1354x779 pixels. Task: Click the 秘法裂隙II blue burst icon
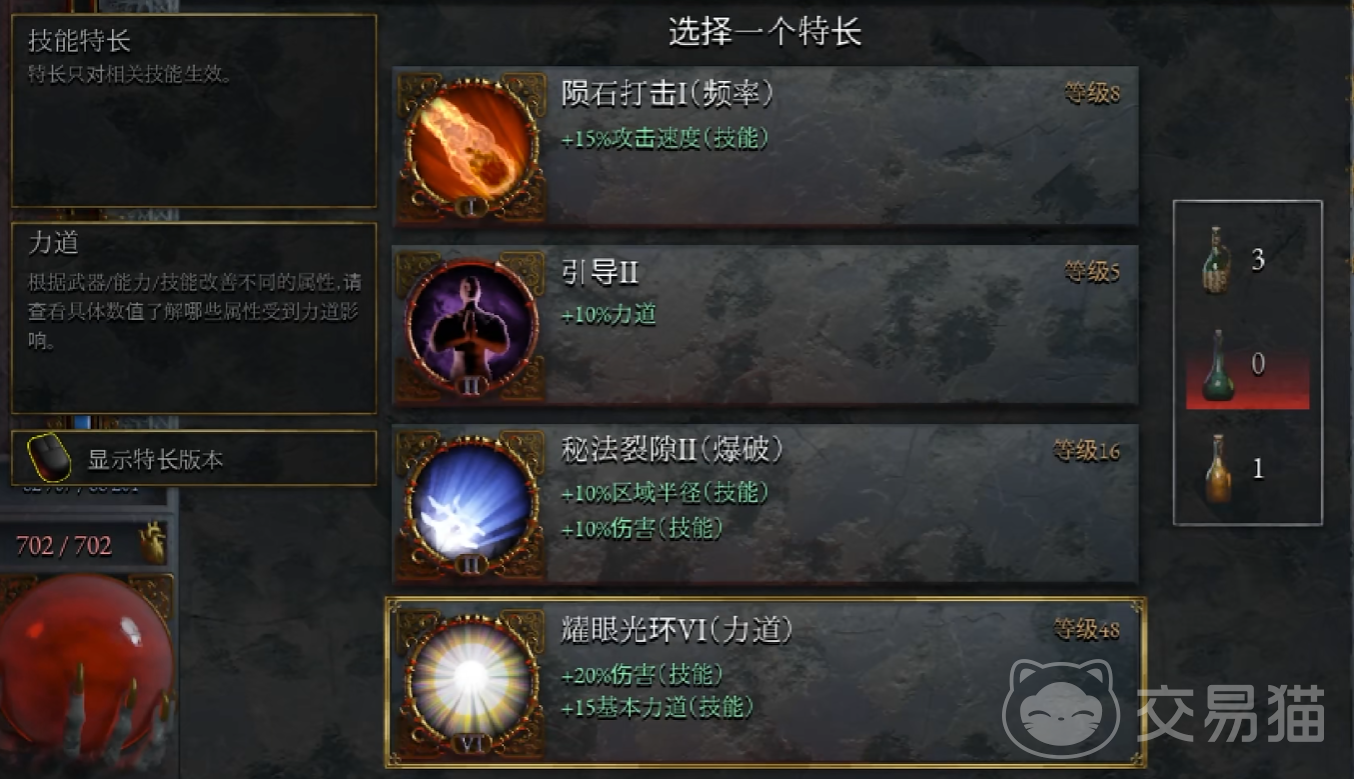click(471, 504)
